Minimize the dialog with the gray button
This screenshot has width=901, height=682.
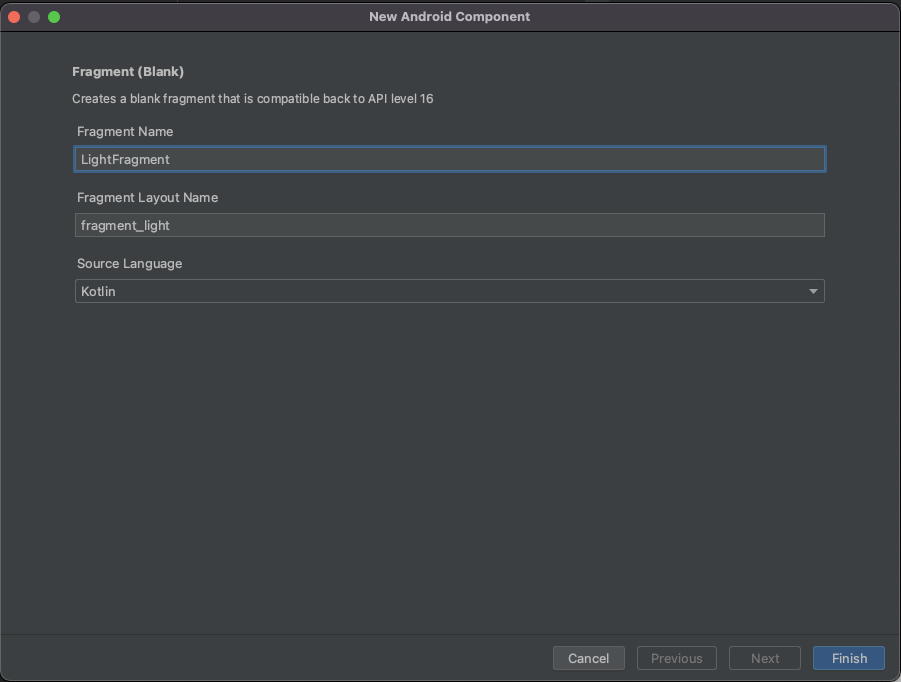tap(34, 17)
